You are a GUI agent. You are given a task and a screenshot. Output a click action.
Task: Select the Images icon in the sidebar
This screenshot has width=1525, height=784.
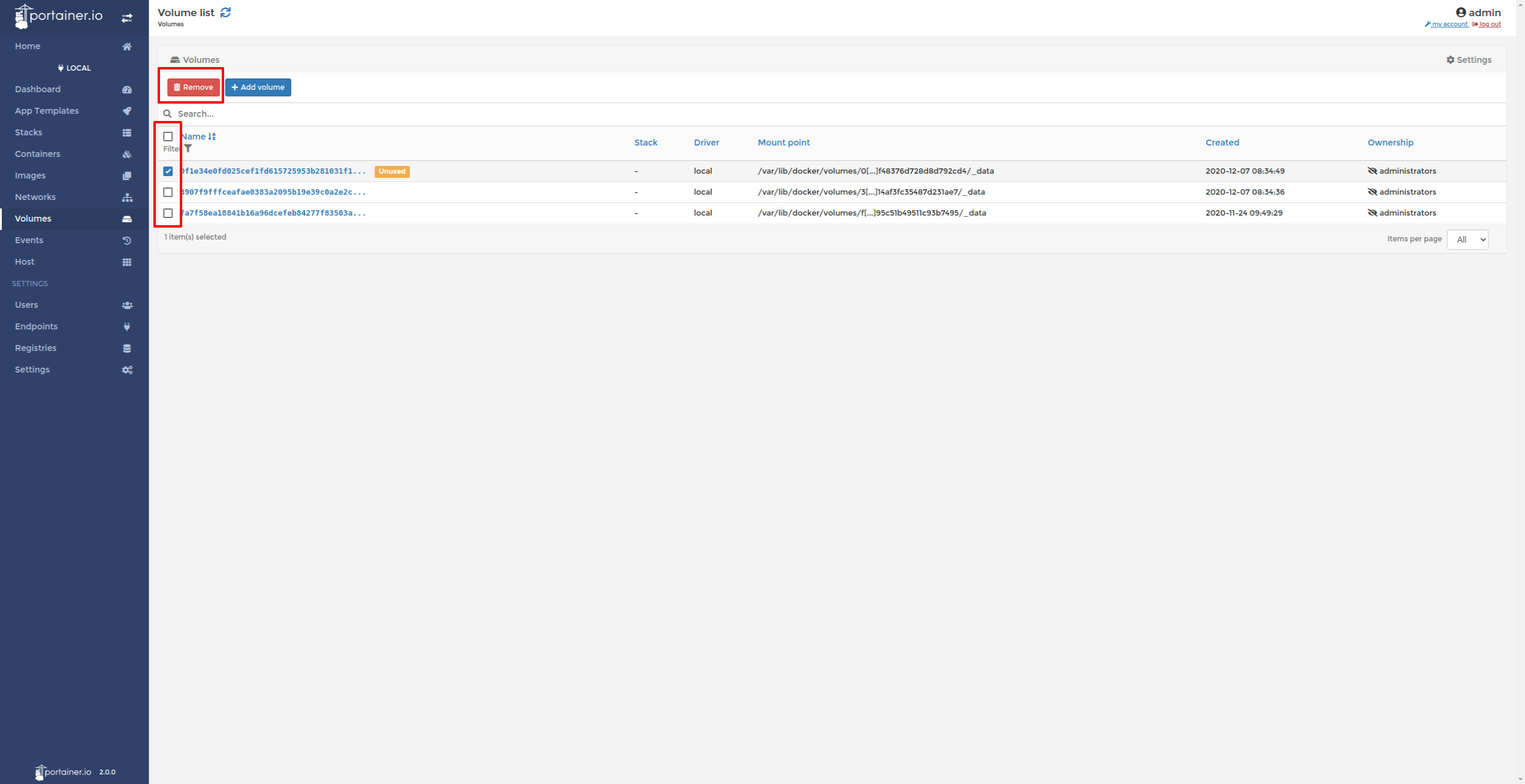point(127,175)
